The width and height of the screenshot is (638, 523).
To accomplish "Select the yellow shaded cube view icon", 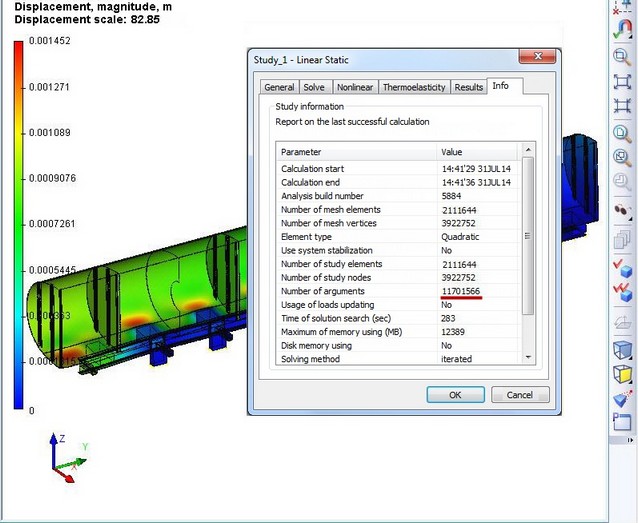I will (622, 374).
